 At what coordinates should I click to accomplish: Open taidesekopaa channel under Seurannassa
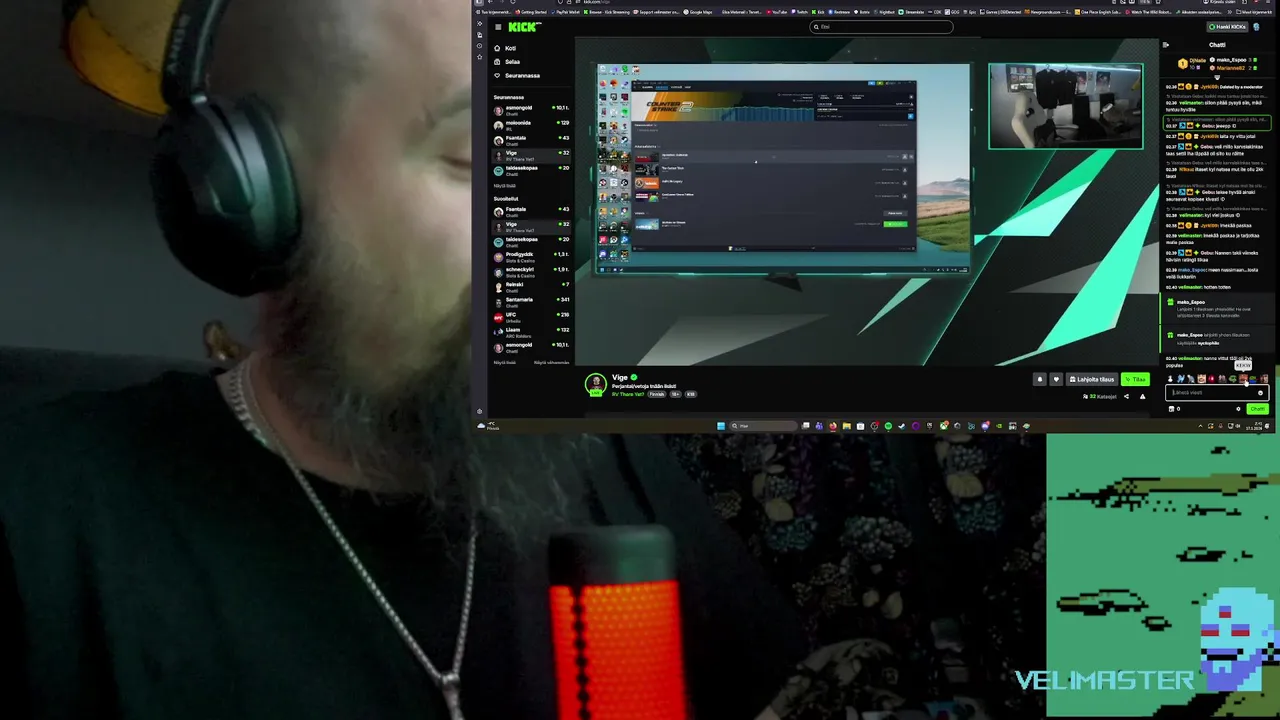(531, 169)
